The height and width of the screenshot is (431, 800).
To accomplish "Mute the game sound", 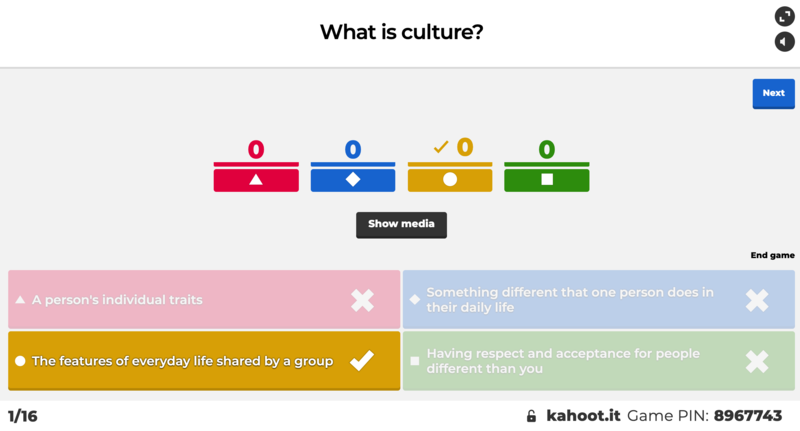I will click(x=784, y=42).
